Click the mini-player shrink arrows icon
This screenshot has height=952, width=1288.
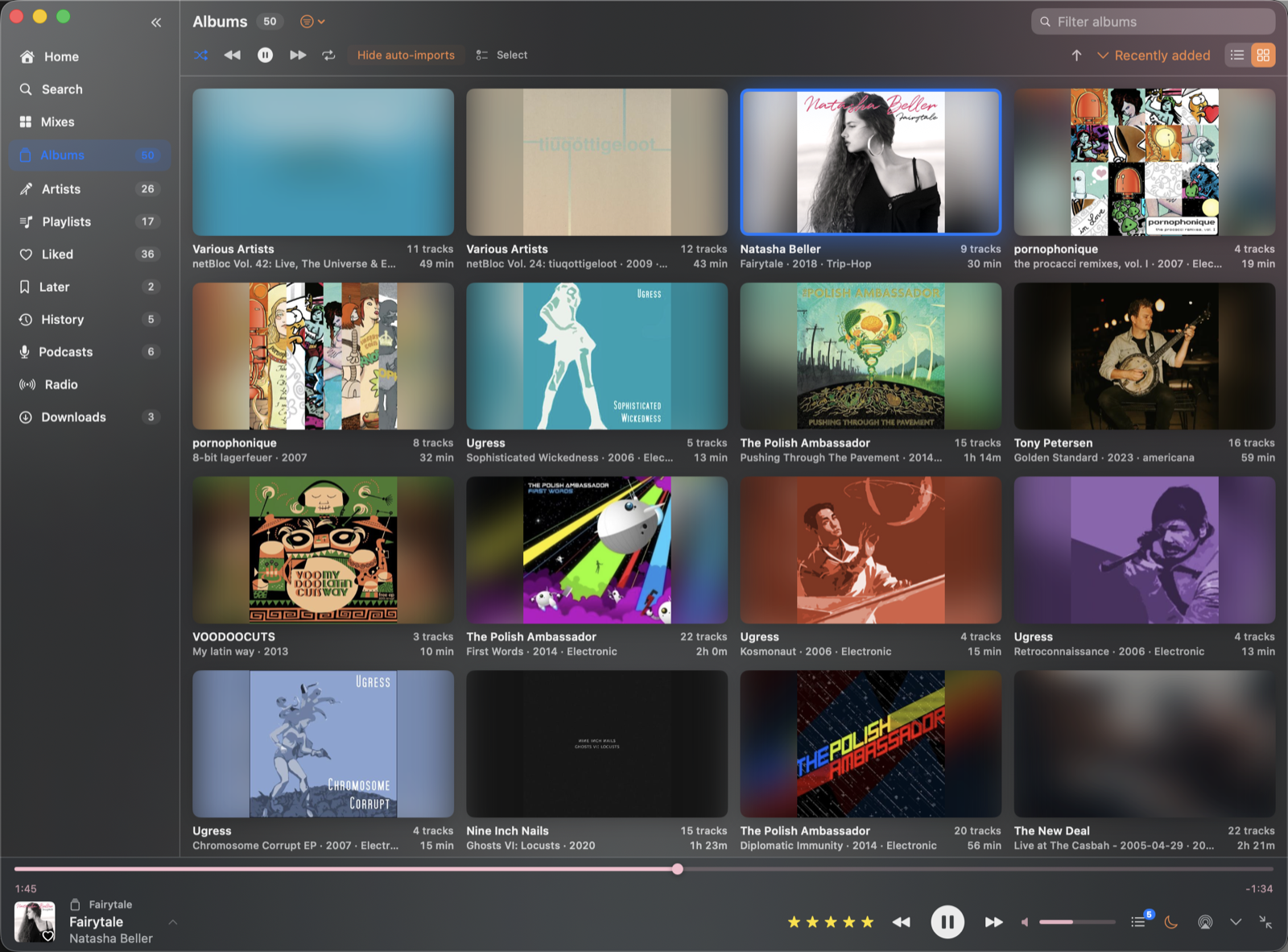coord(1265,922)
